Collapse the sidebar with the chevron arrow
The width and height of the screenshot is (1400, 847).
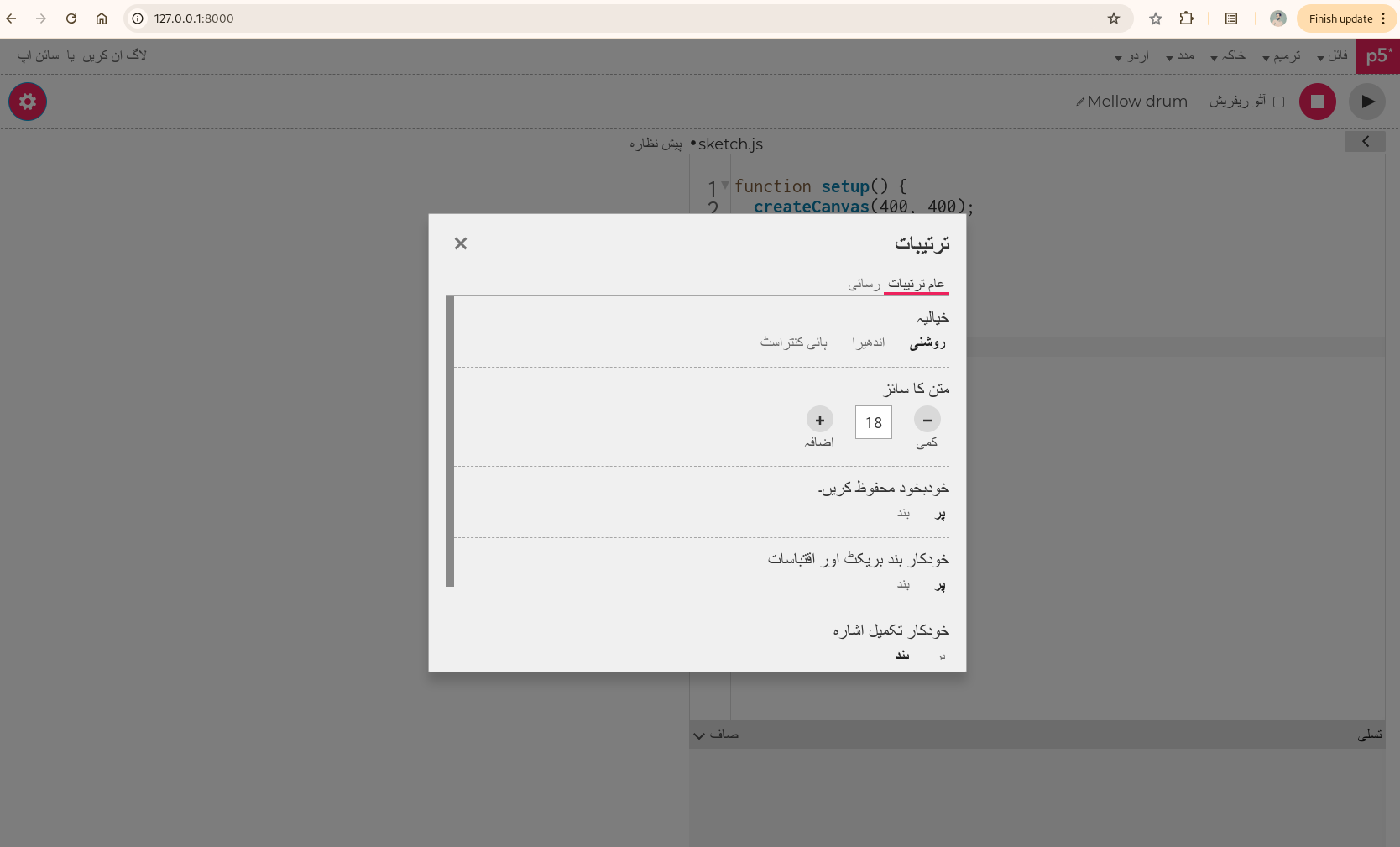coord(1365,142)
